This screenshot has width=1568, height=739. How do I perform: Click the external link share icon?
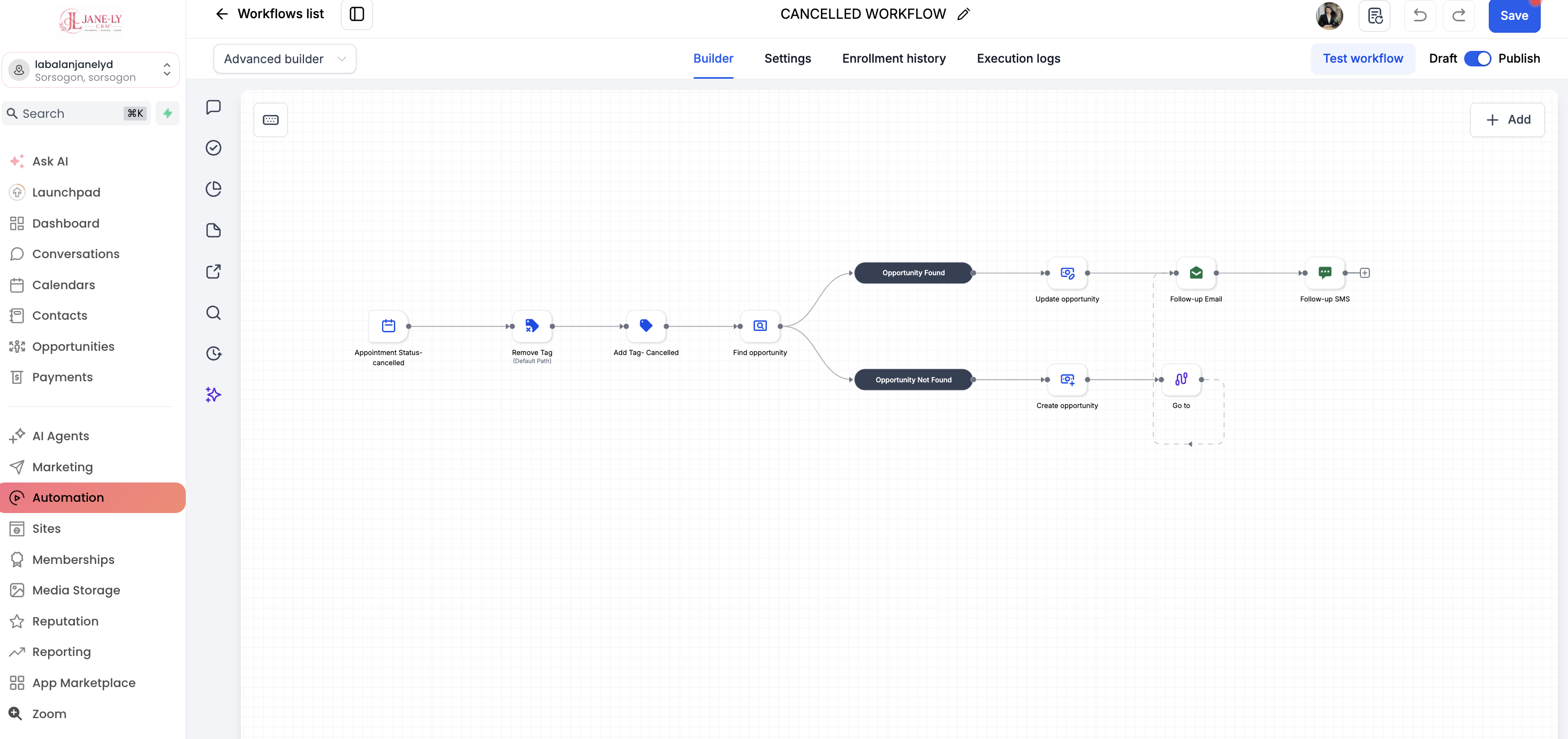click(213, 271)
